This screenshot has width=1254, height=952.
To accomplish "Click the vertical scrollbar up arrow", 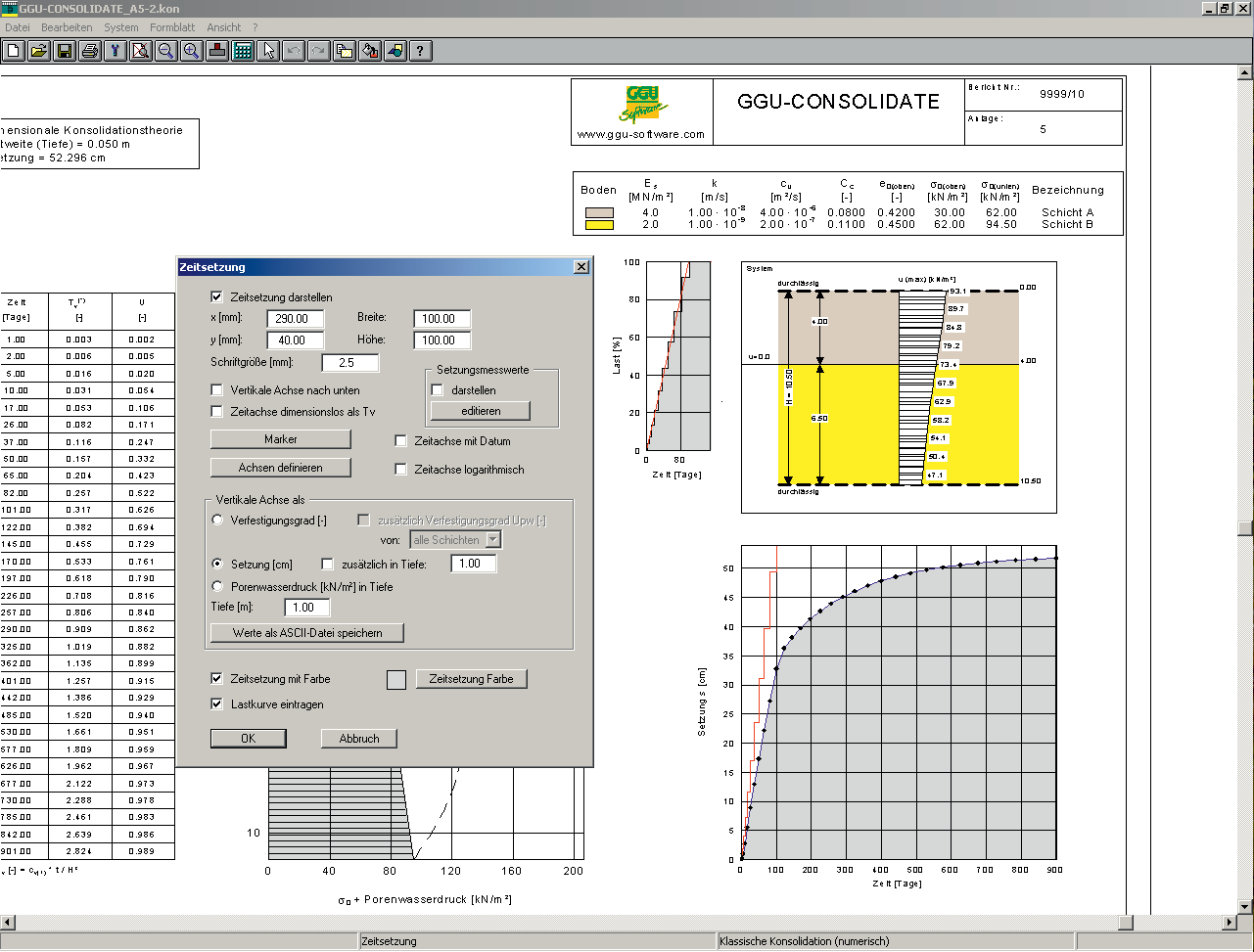I will 1245,72.
